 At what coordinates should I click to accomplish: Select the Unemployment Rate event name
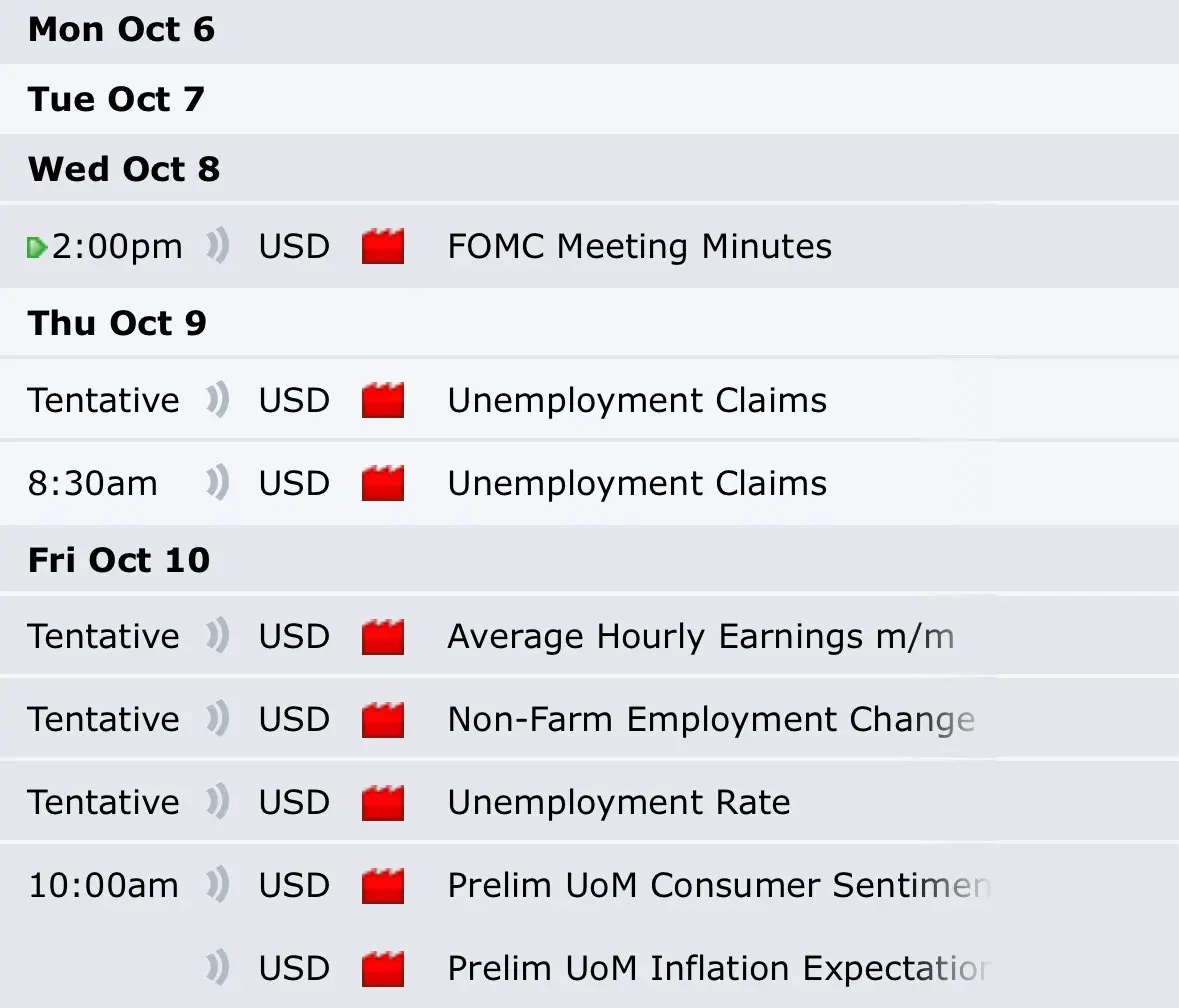tap(618, 803)
